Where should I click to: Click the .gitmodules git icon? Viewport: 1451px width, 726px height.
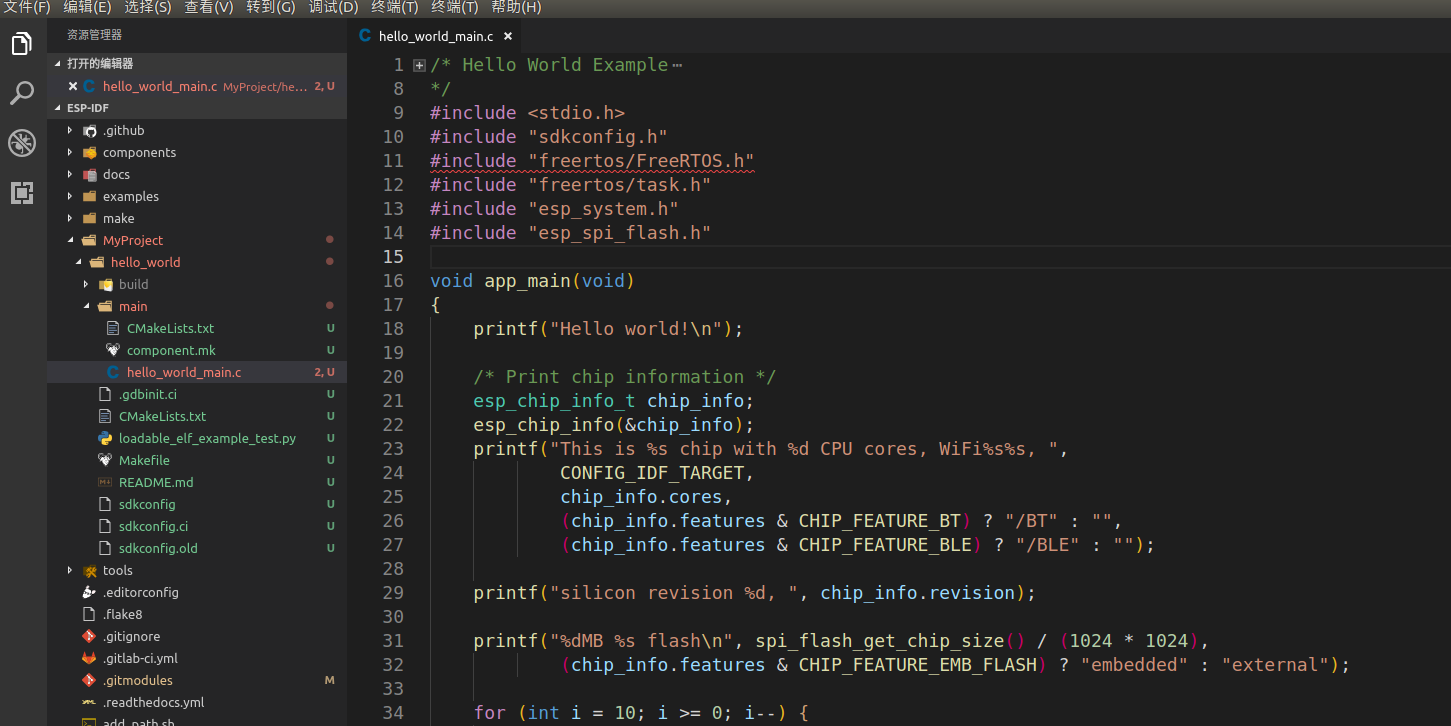(x=89, y=681)
